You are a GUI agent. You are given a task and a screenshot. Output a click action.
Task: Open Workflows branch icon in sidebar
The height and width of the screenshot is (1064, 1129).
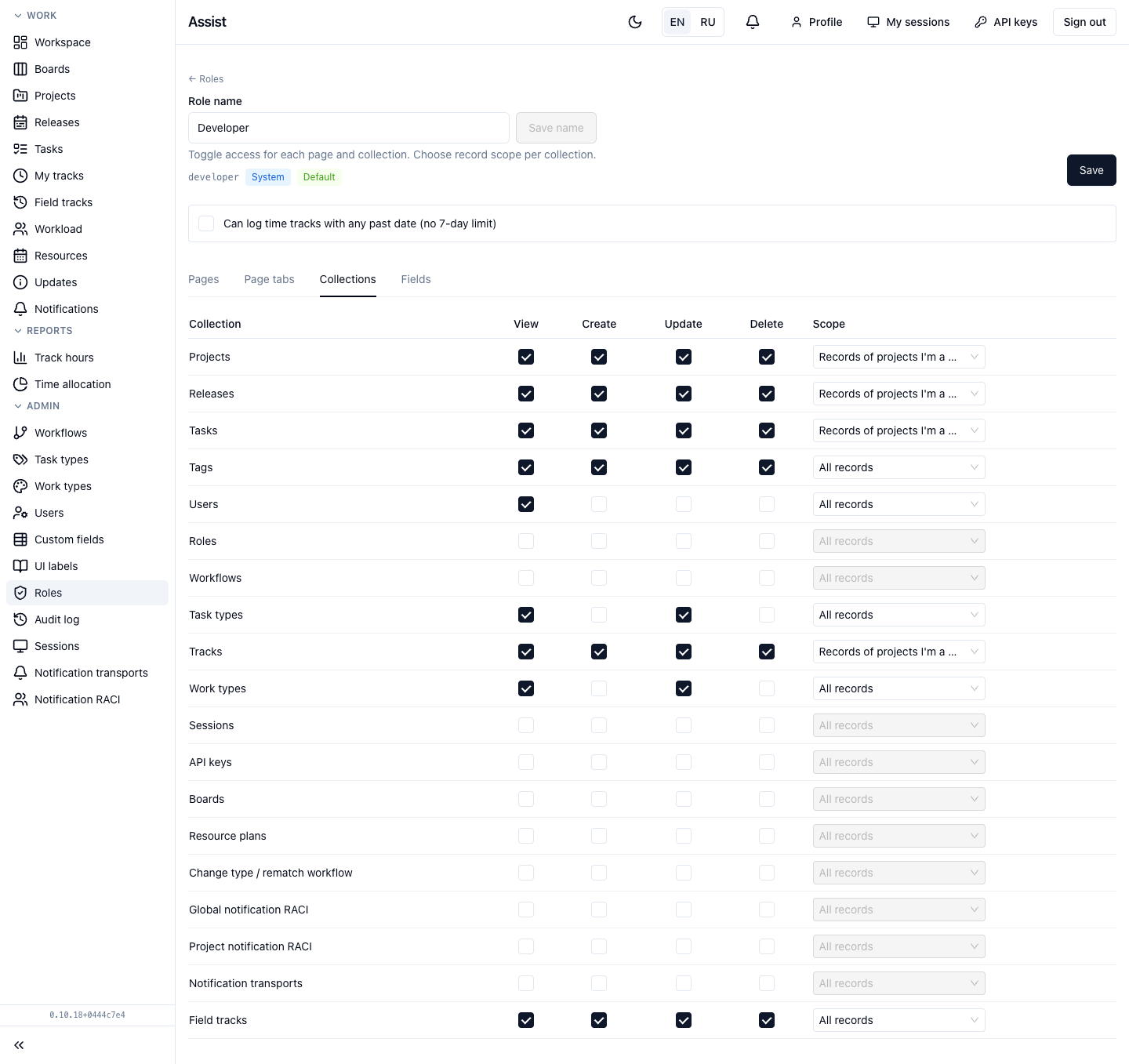[20, 433]
